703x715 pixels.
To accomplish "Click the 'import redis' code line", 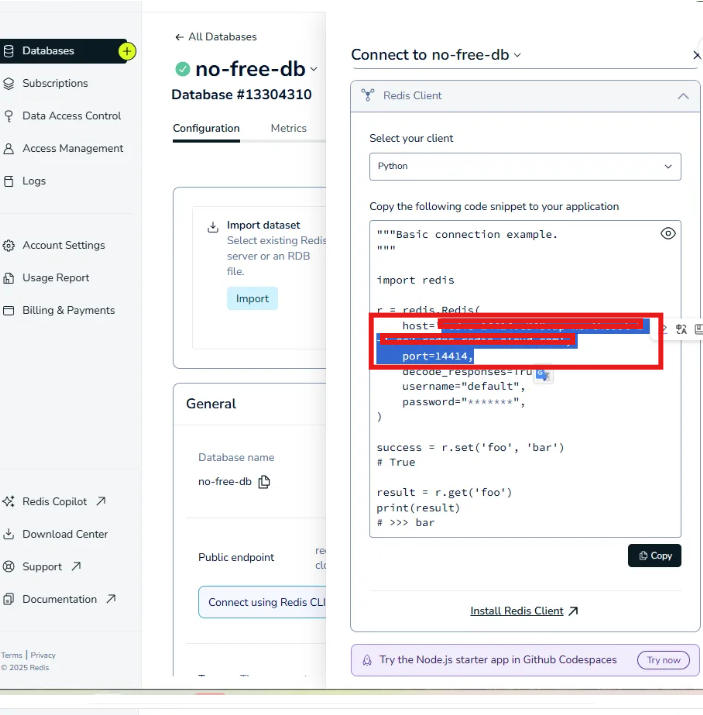I will [x=415, y=280].
